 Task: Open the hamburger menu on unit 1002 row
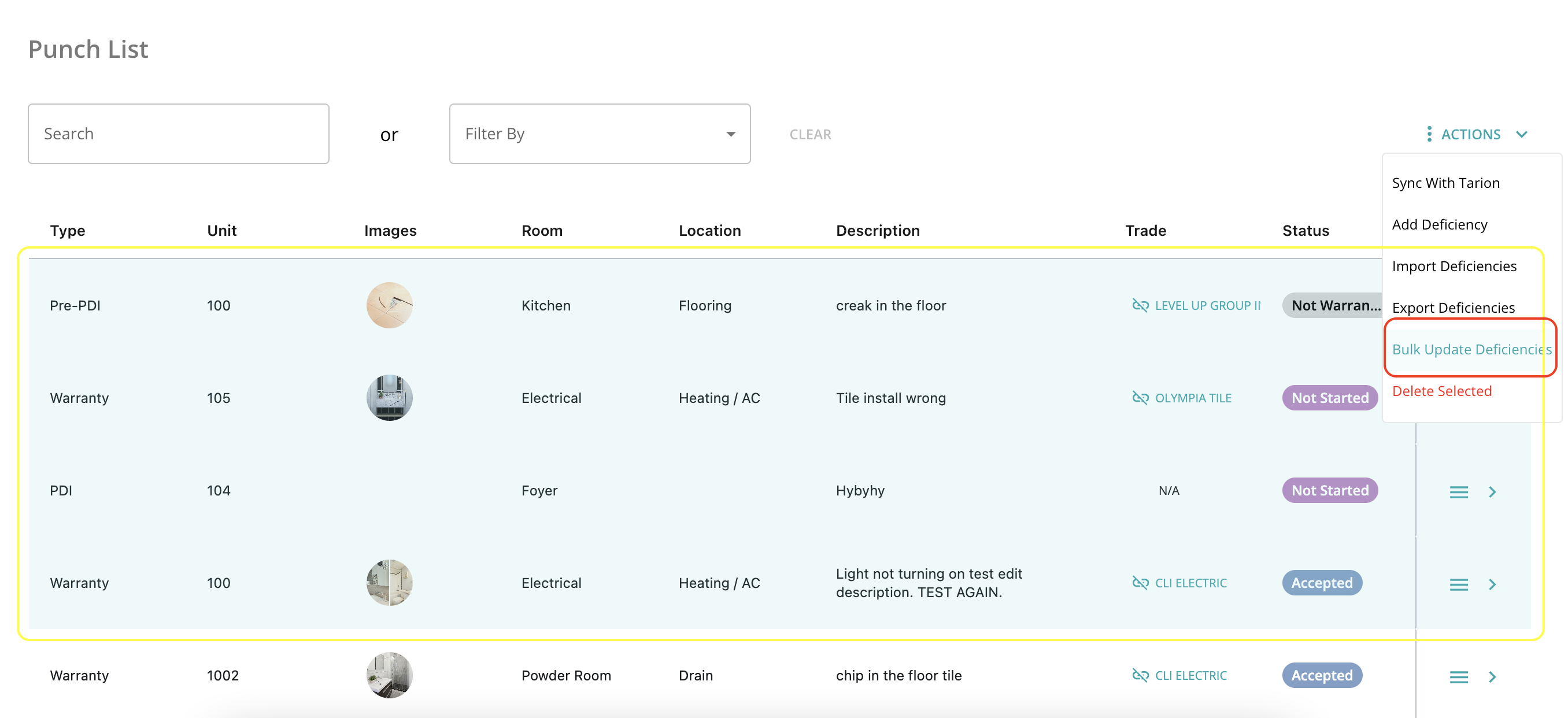pyautogui.click(x=1458, y=676)
